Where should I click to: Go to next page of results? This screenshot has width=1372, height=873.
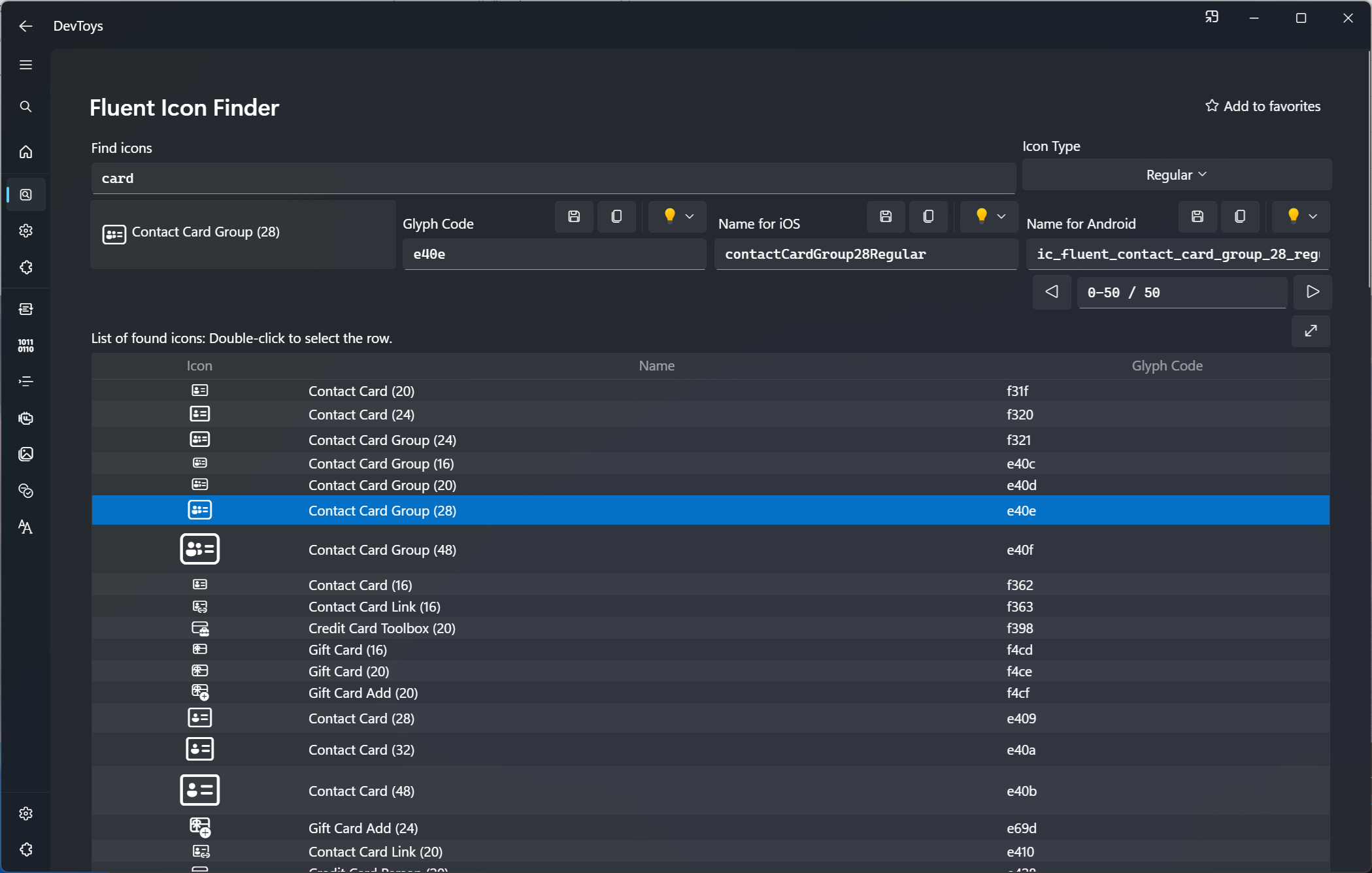pyautogui.click(x=1312, y=292)
